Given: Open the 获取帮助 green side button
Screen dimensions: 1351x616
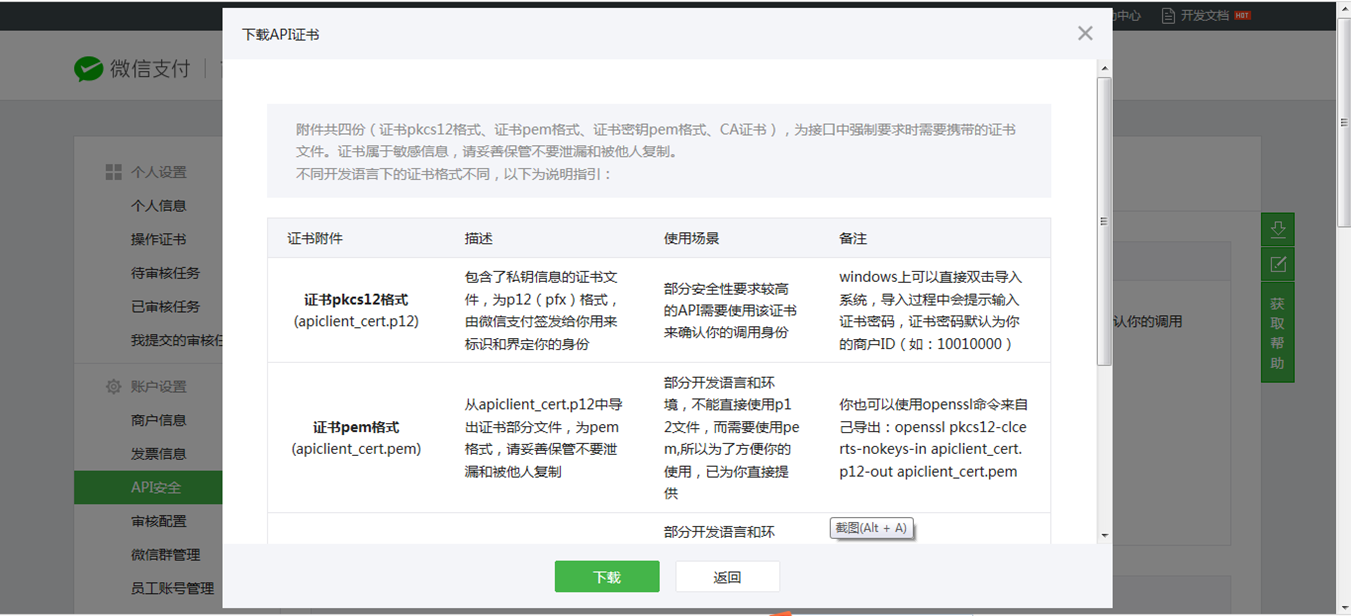Looking at the screenshot, I should [1277, 333].
